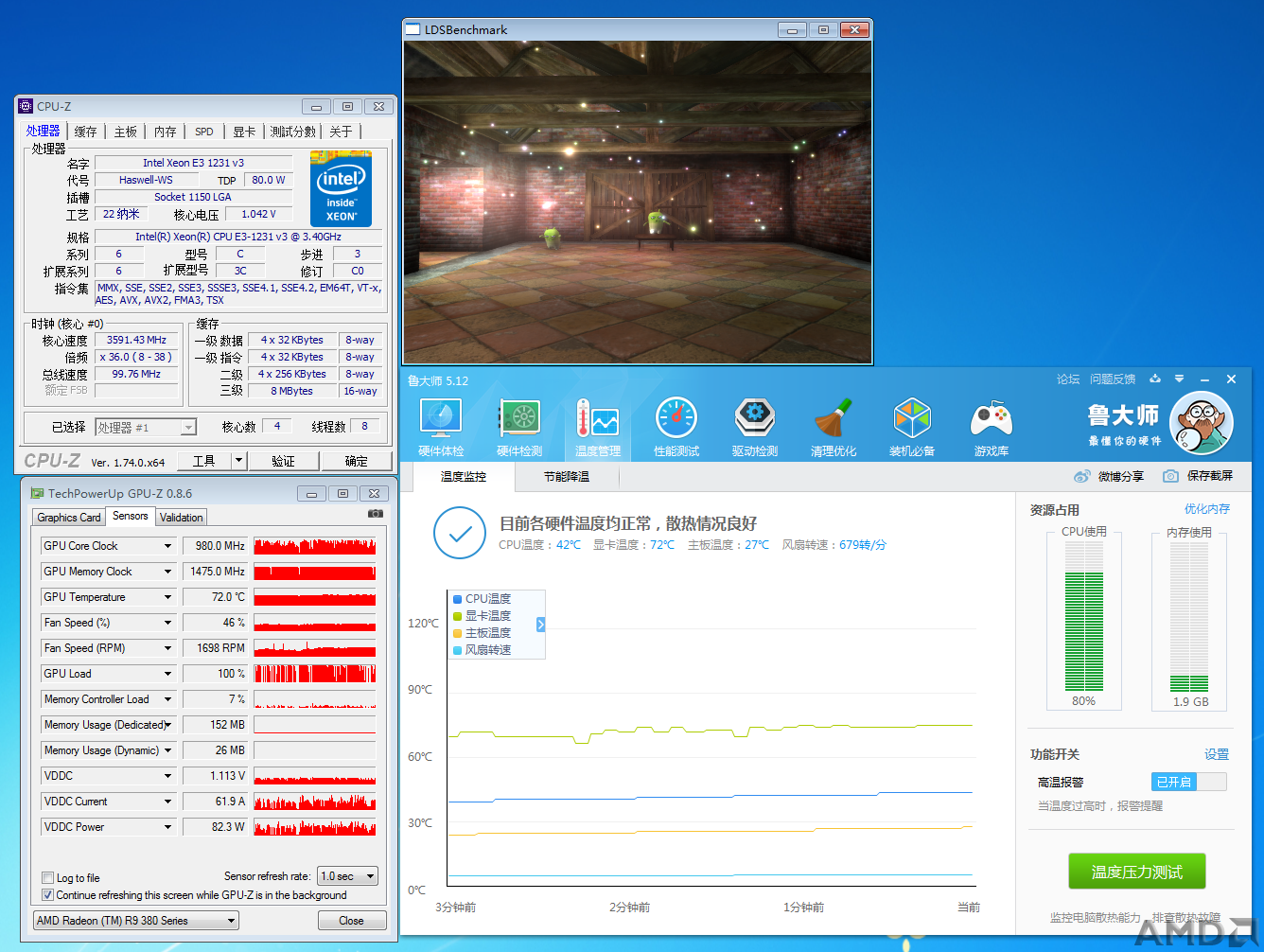Click the GPU Load sensor graph
Screen dimensions: 1264x952
[x=315, y=674]
